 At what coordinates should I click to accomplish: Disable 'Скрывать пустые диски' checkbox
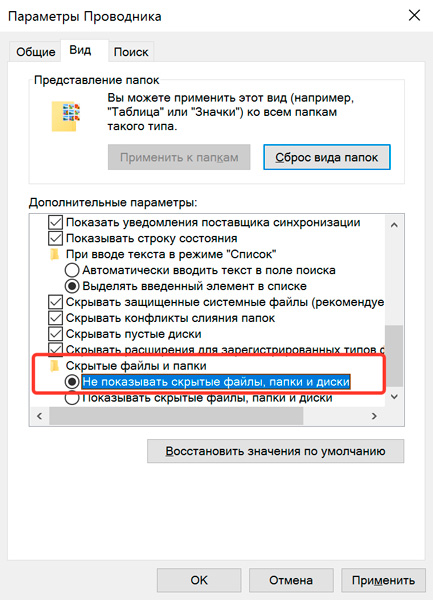click(x=55, y=334)
